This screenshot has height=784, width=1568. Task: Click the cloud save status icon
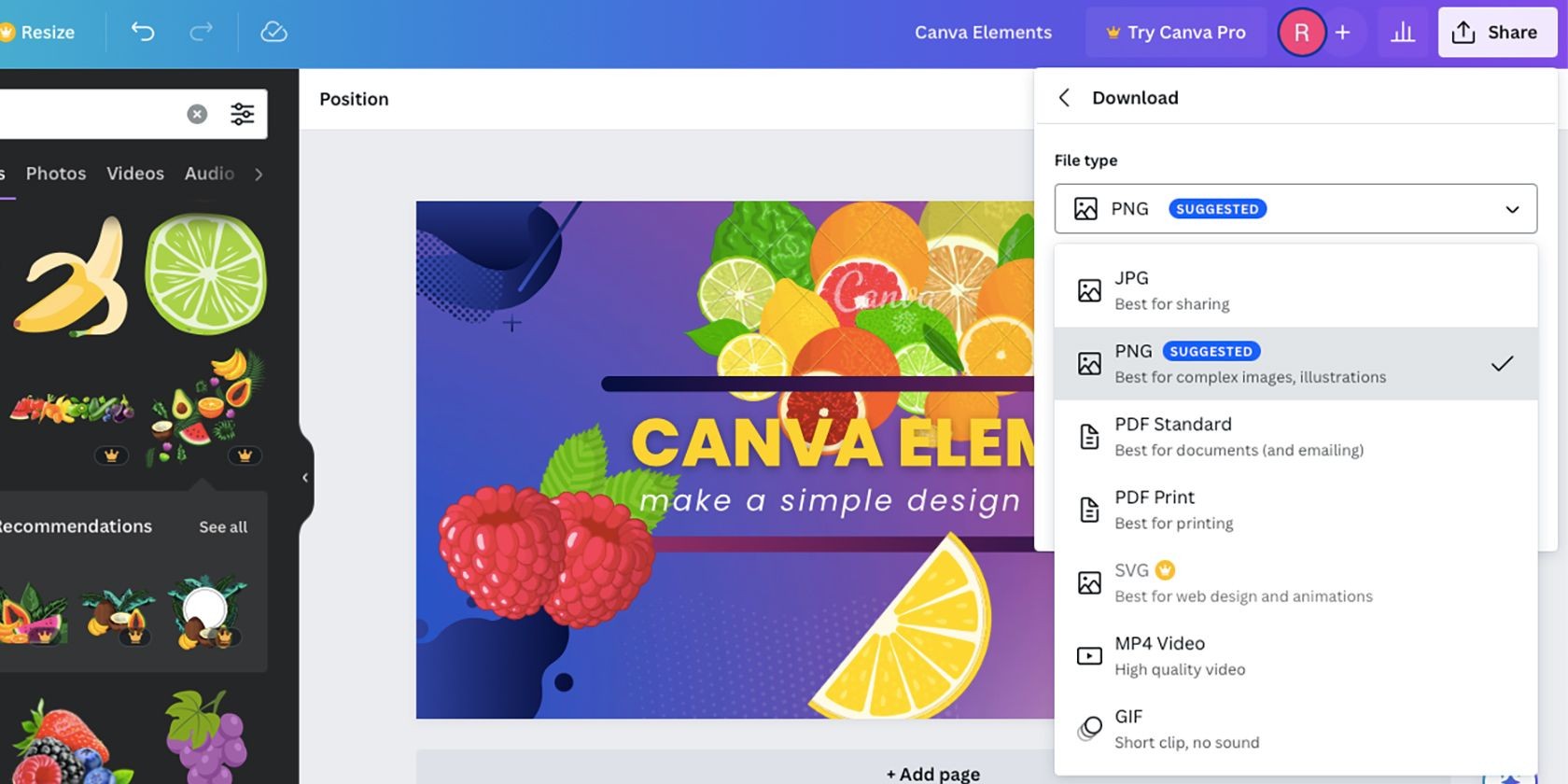[x=273, y=32]
